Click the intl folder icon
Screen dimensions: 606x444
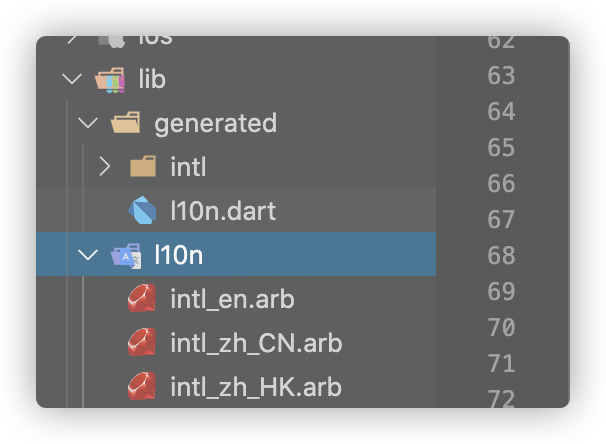tap(143, 166)
